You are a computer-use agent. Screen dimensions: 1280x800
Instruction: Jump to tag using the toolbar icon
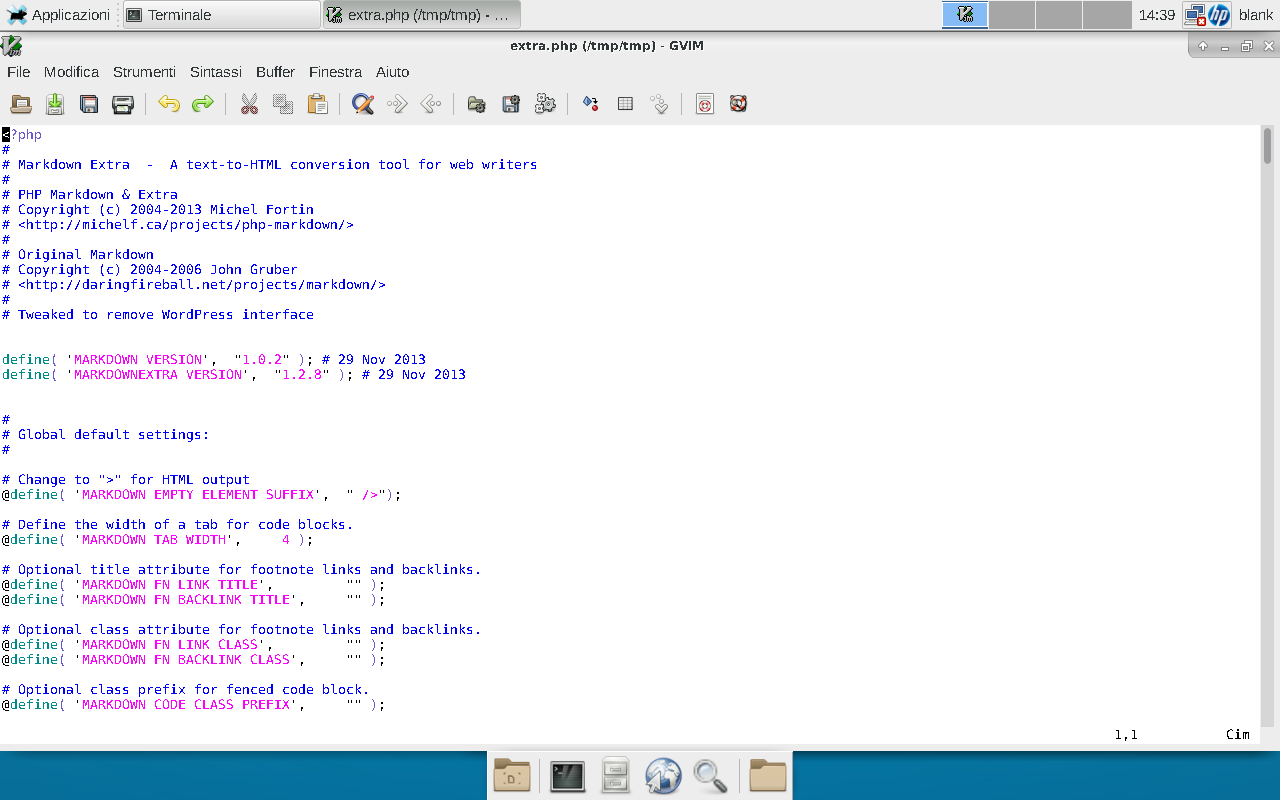tap(659, 104)
